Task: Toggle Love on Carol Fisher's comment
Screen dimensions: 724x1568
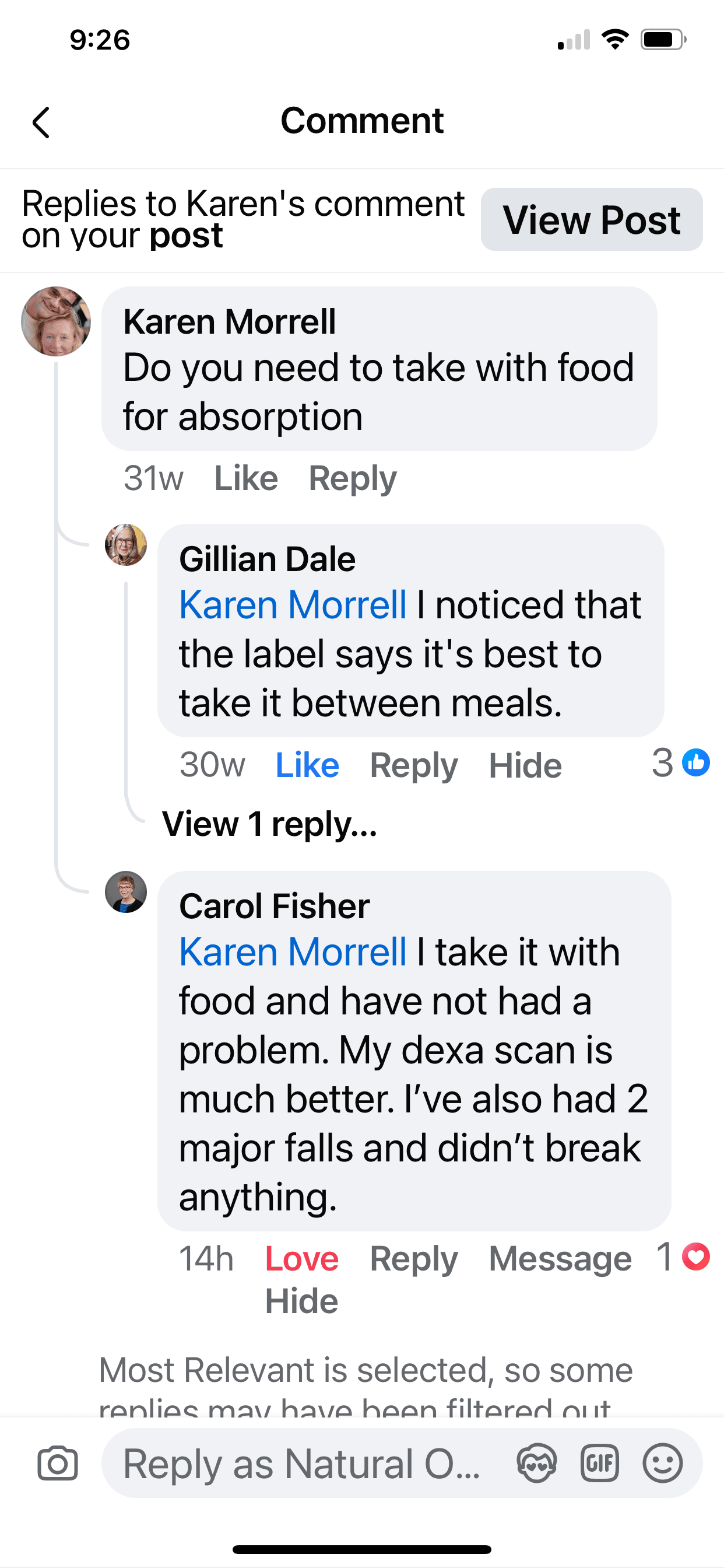Action: click(302, 1258)
